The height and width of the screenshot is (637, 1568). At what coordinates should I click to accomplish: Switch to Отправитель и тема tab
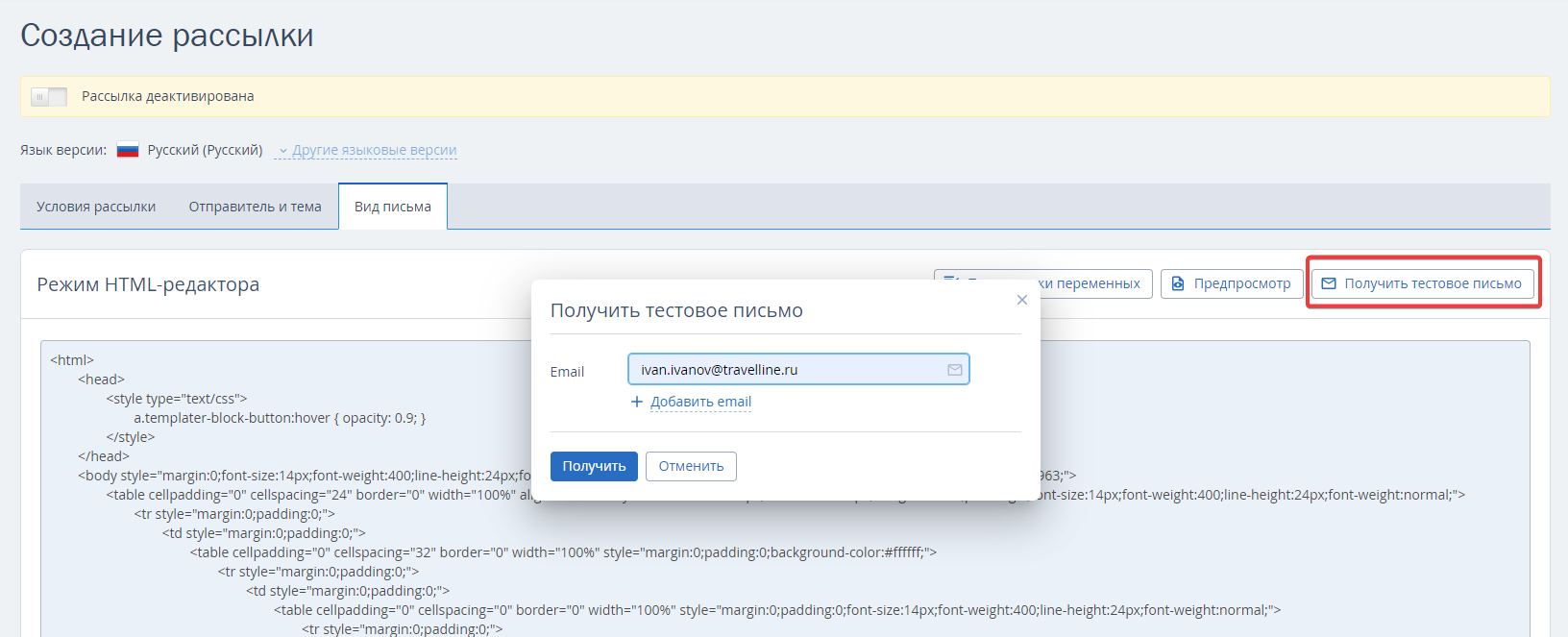(x=255, y=207)
